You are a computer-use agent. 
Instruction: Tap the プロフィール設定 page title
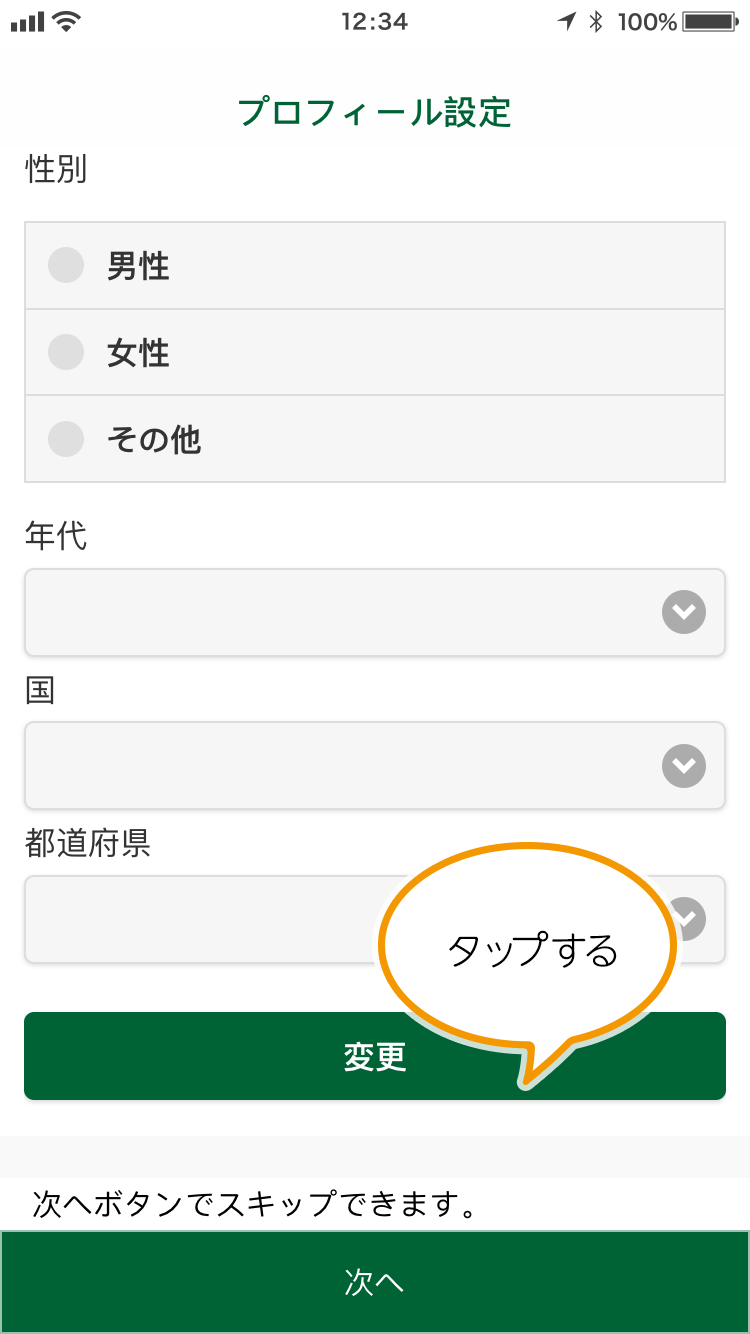[x=374, y=112]
